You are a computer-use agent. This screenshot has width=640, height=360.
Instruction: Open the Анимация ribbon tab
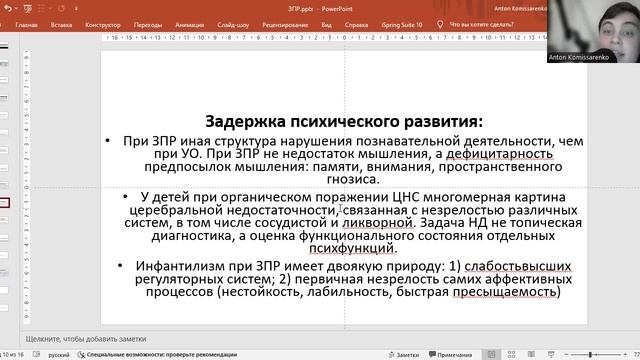tap(189, 25)
